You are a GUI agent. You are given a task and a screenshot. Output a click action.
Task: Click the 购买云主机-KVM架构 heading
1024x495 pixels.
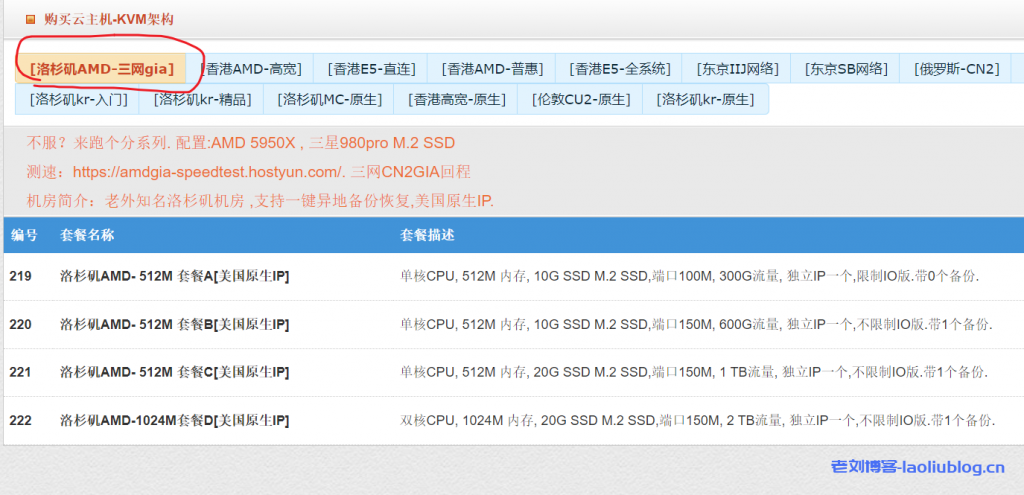[x=108, y=20]
